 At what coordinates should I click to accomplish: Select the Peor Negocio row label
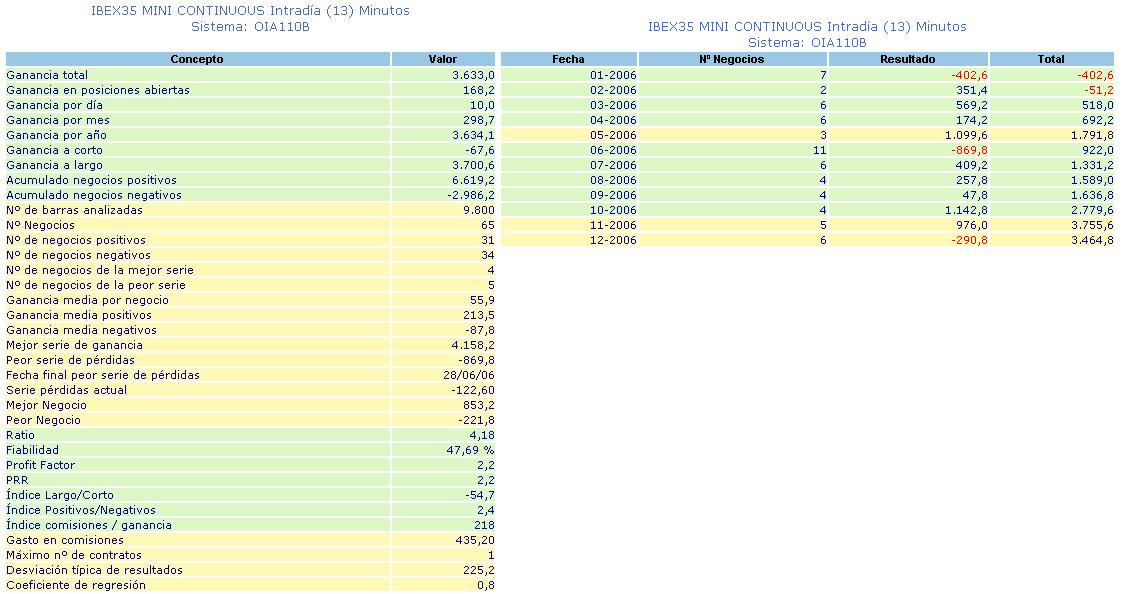(46, 420)
